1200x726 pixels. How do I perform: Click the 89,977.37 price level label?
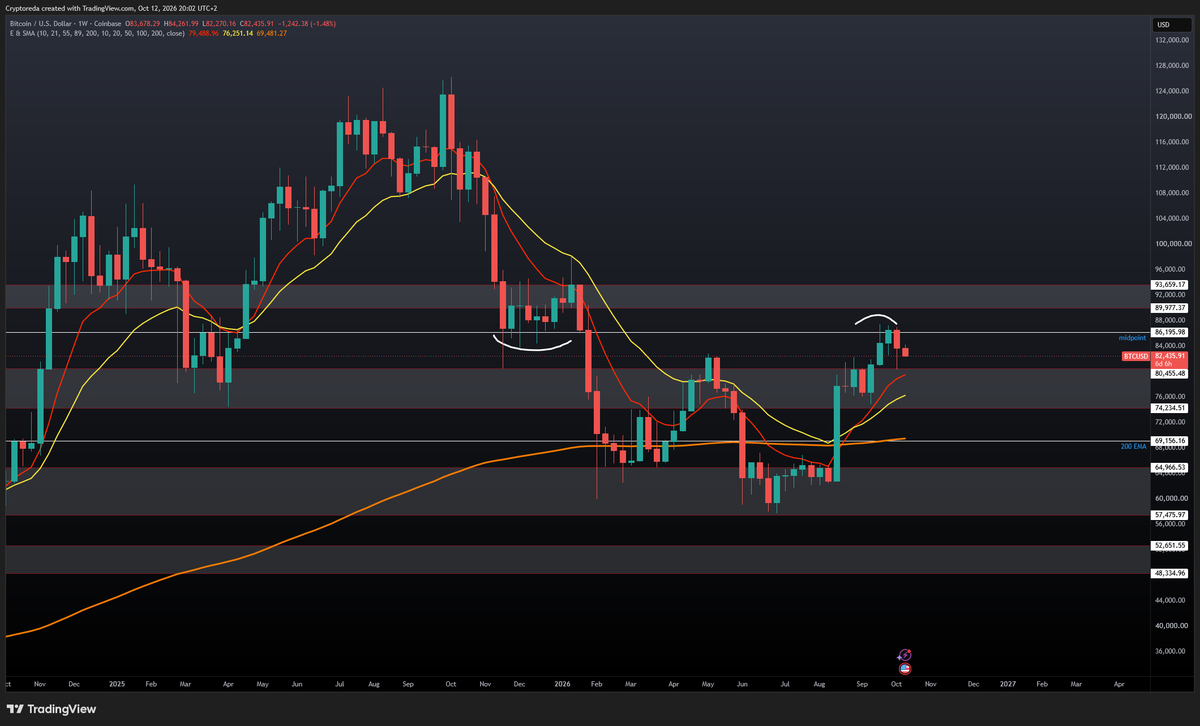[1170, 308]
